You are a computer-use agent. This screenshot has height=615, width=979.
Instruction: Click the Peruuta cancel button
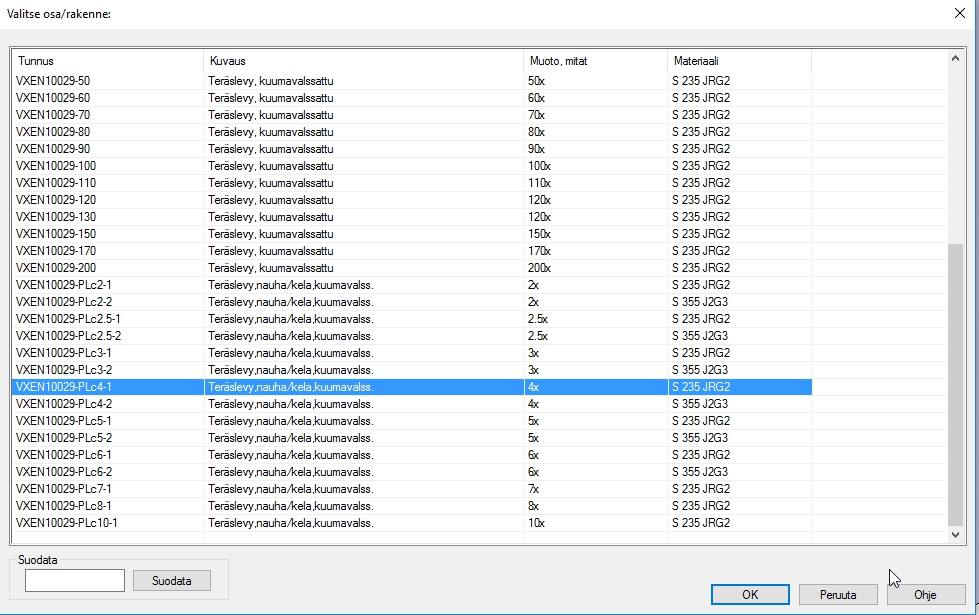click(838, 594)
